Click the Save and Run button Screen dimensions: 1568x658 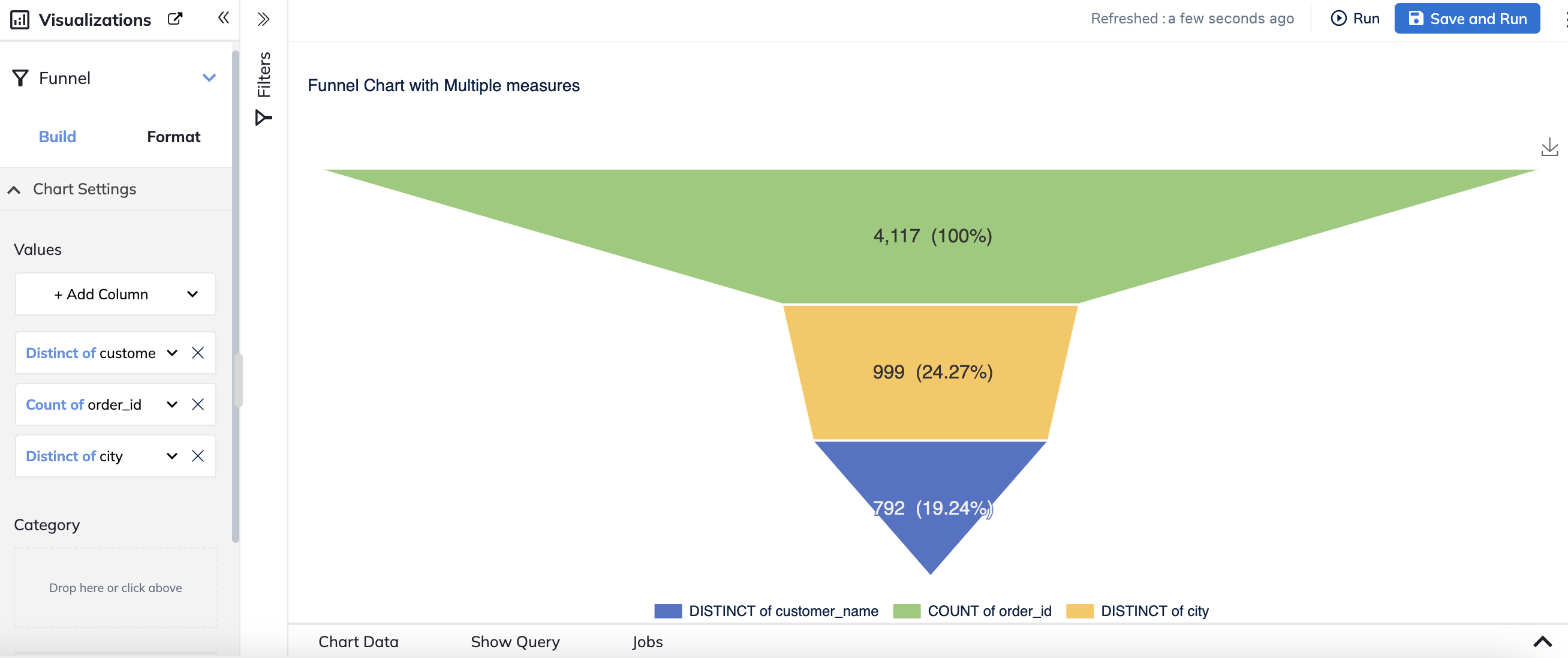coord(1467,19)
